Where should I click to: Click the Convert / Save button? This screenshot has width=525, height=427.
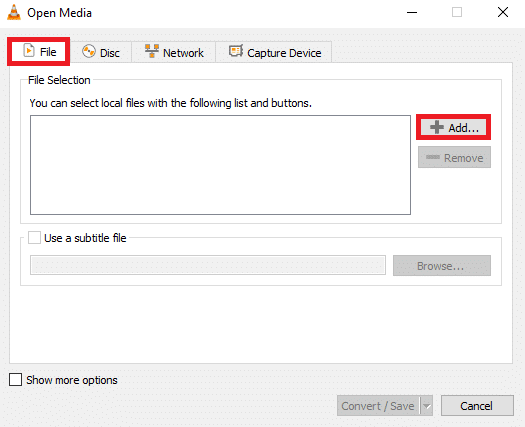point(378,406)
